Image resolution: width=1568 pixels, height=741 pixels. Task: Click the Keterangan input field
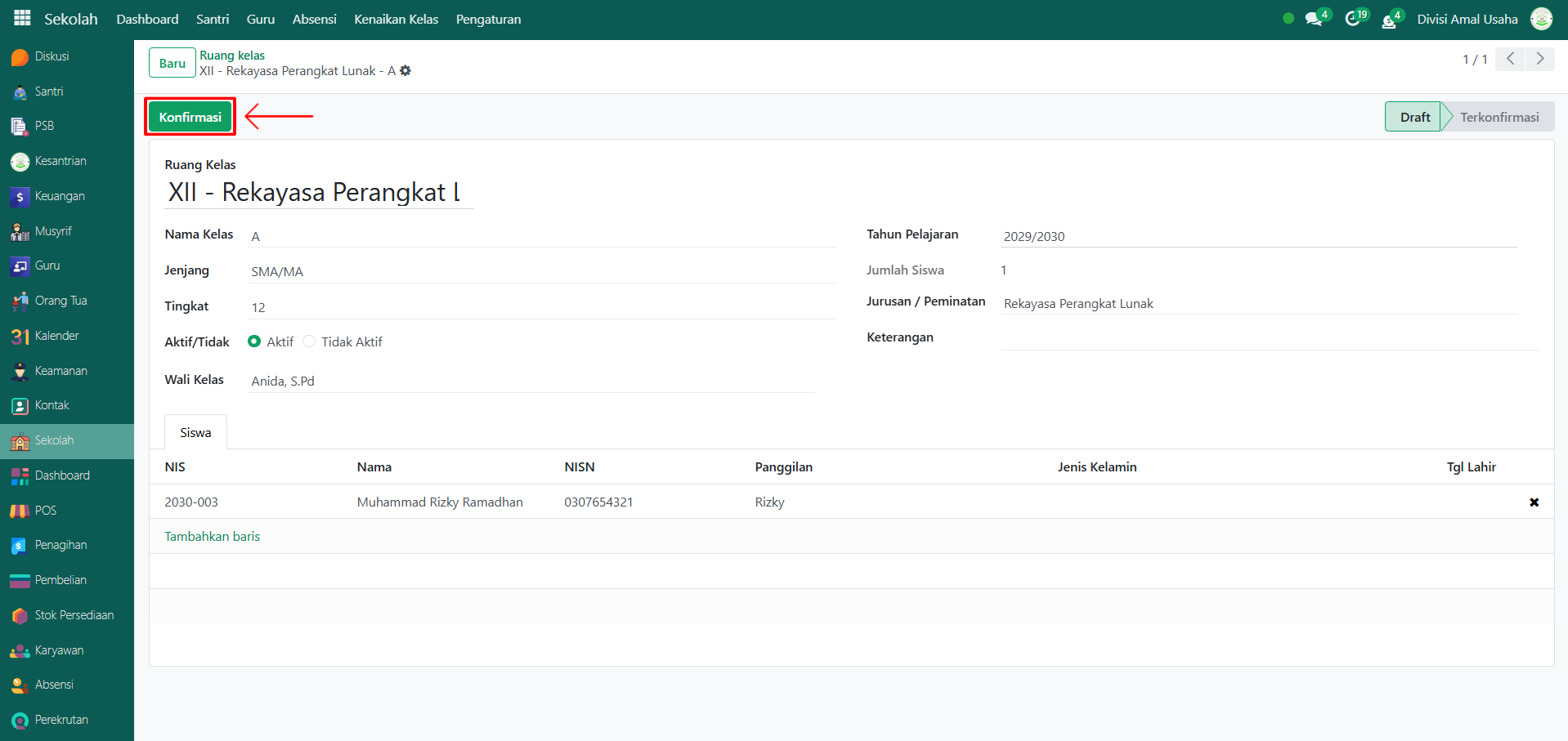1267,337
